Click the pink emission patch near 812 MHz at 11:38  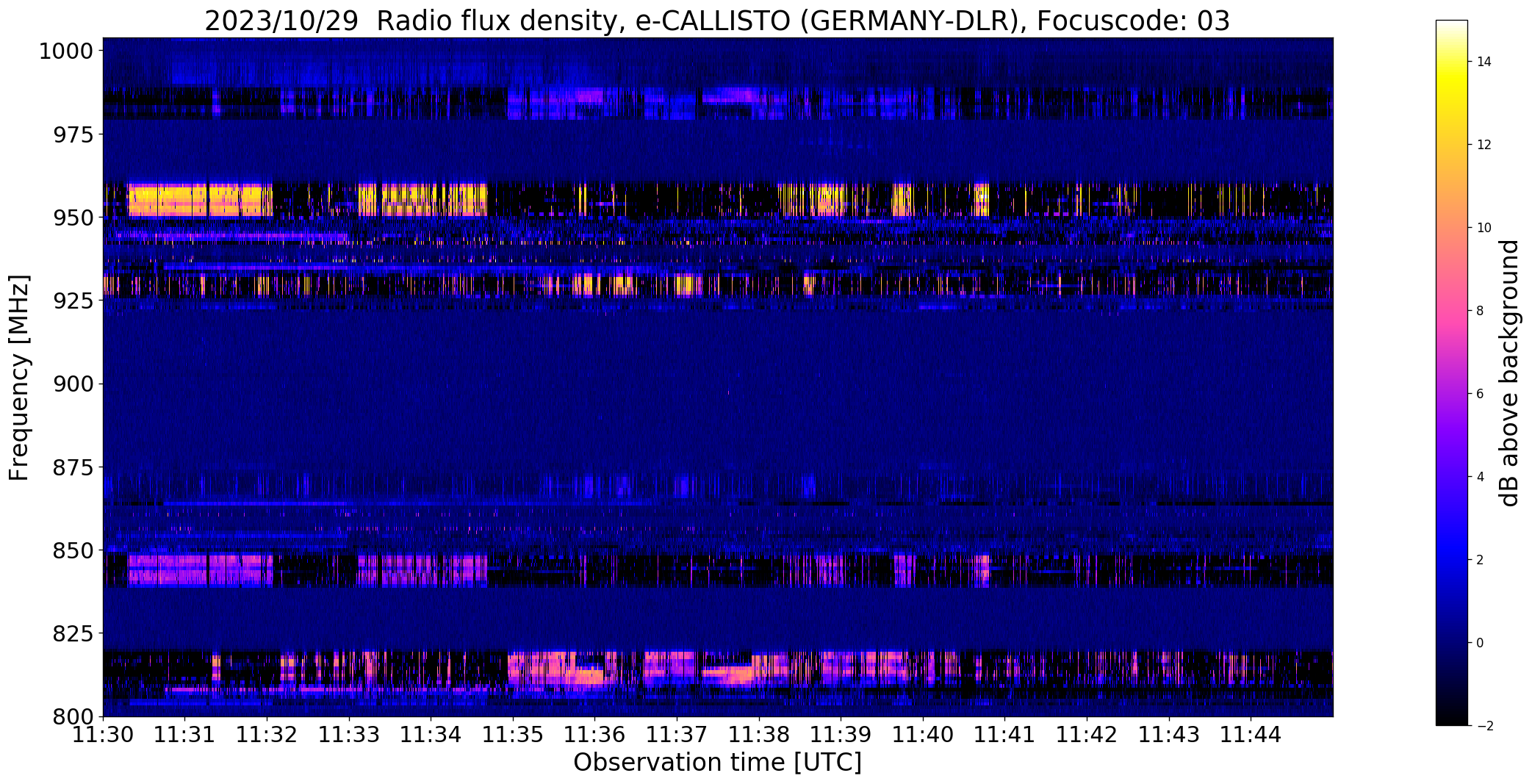pyautogui.click(x=729, y=674)
